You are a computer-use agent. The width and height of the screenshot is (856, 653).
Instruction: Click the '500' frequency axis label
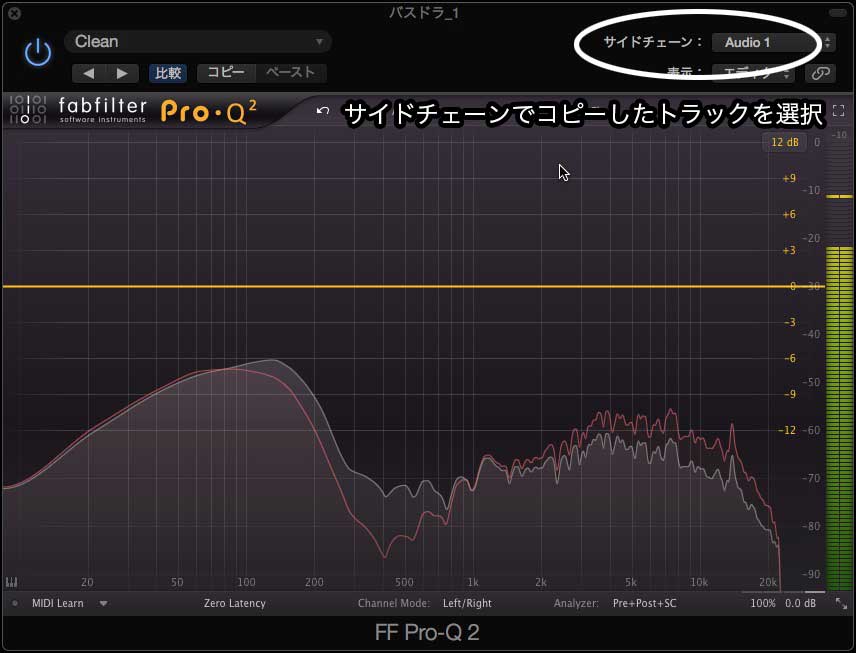point(404,582)
